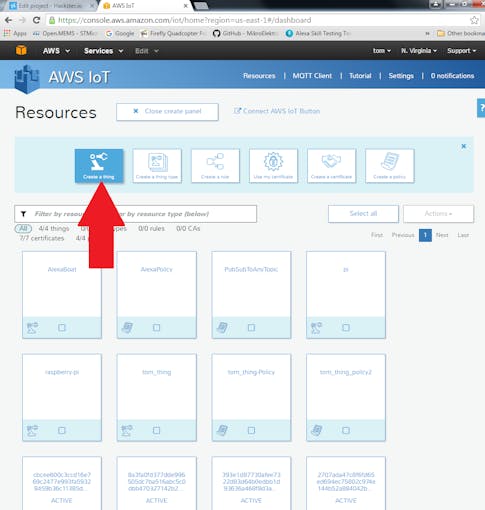Tick the checkbox on the tom_thing-Policy card
This screenshot has height=510, width=485.
click(251, 430)
